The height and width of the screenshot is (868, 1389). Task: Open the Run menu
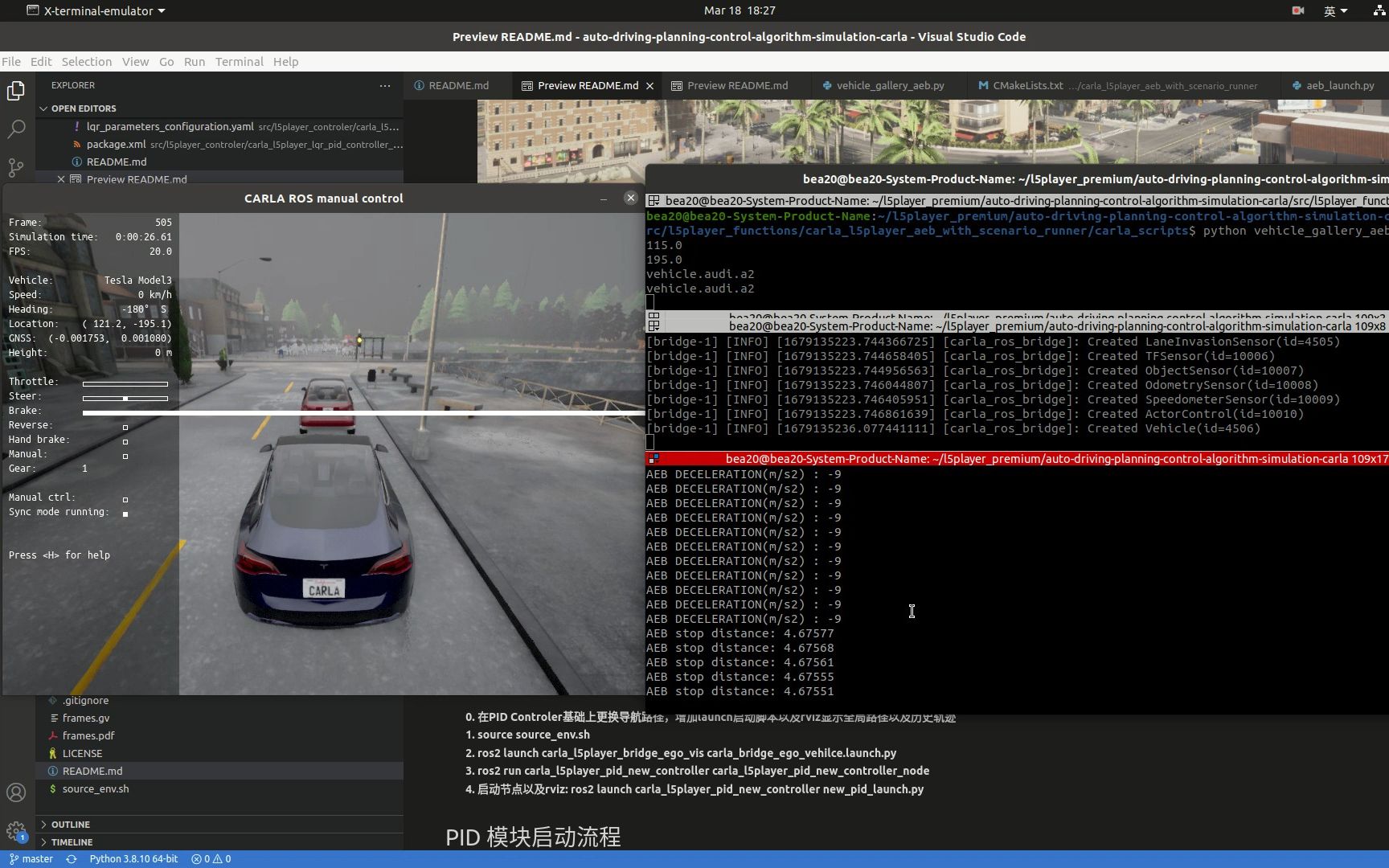(x=195, y=61)
